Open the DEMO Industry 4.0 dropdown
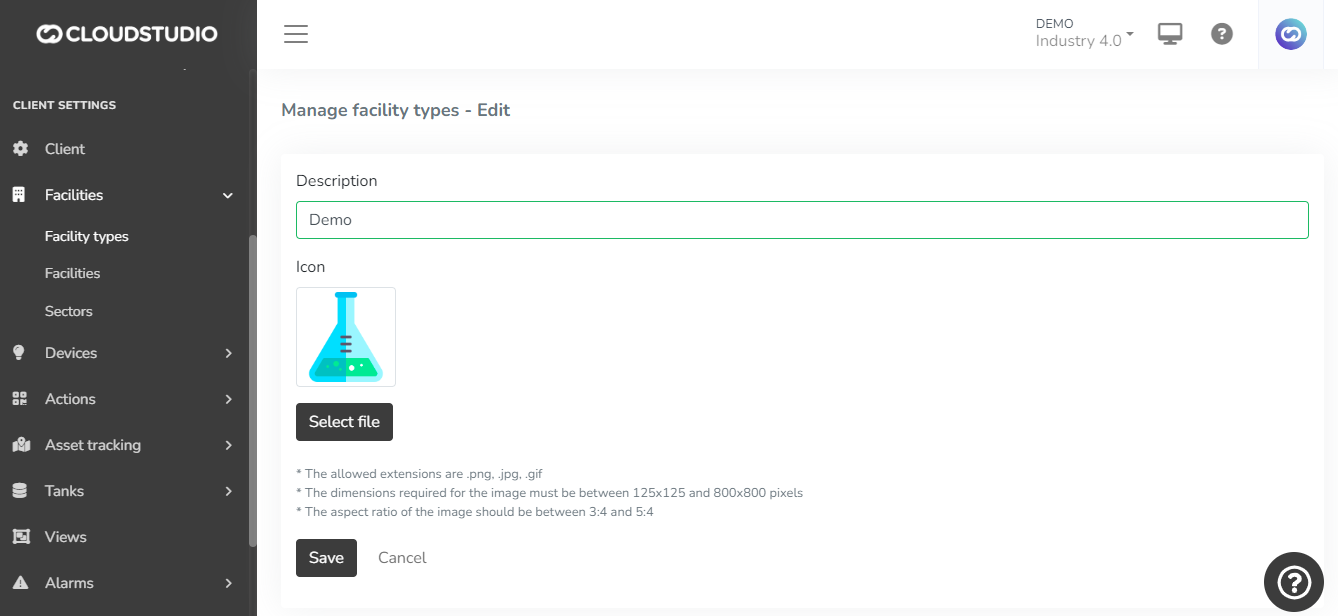Viewport: 1338px width, 616px height. click(x=1084, y=33)
